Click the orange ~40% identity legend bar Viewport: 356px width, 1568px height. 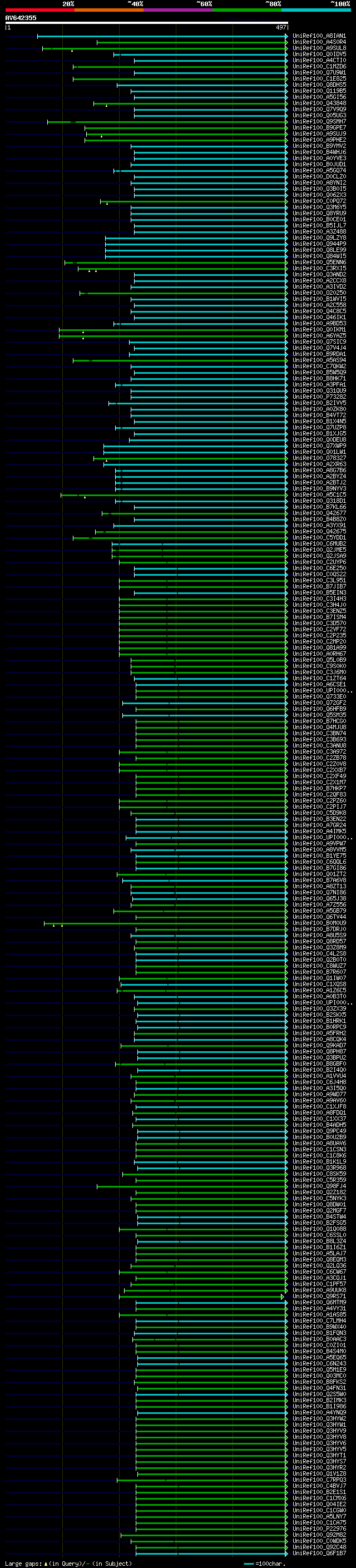pos(109,10)
